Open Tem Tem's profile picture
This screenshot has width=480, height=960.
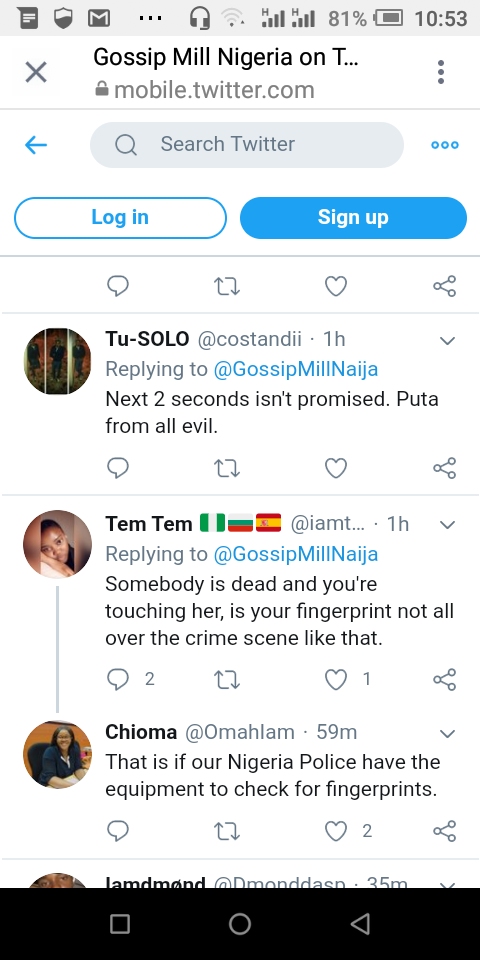click(x=58, y=544)
